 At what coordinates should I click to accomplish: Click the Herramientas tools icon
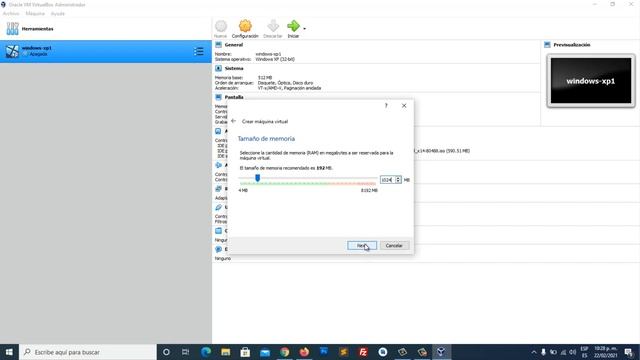click(12, 29)
